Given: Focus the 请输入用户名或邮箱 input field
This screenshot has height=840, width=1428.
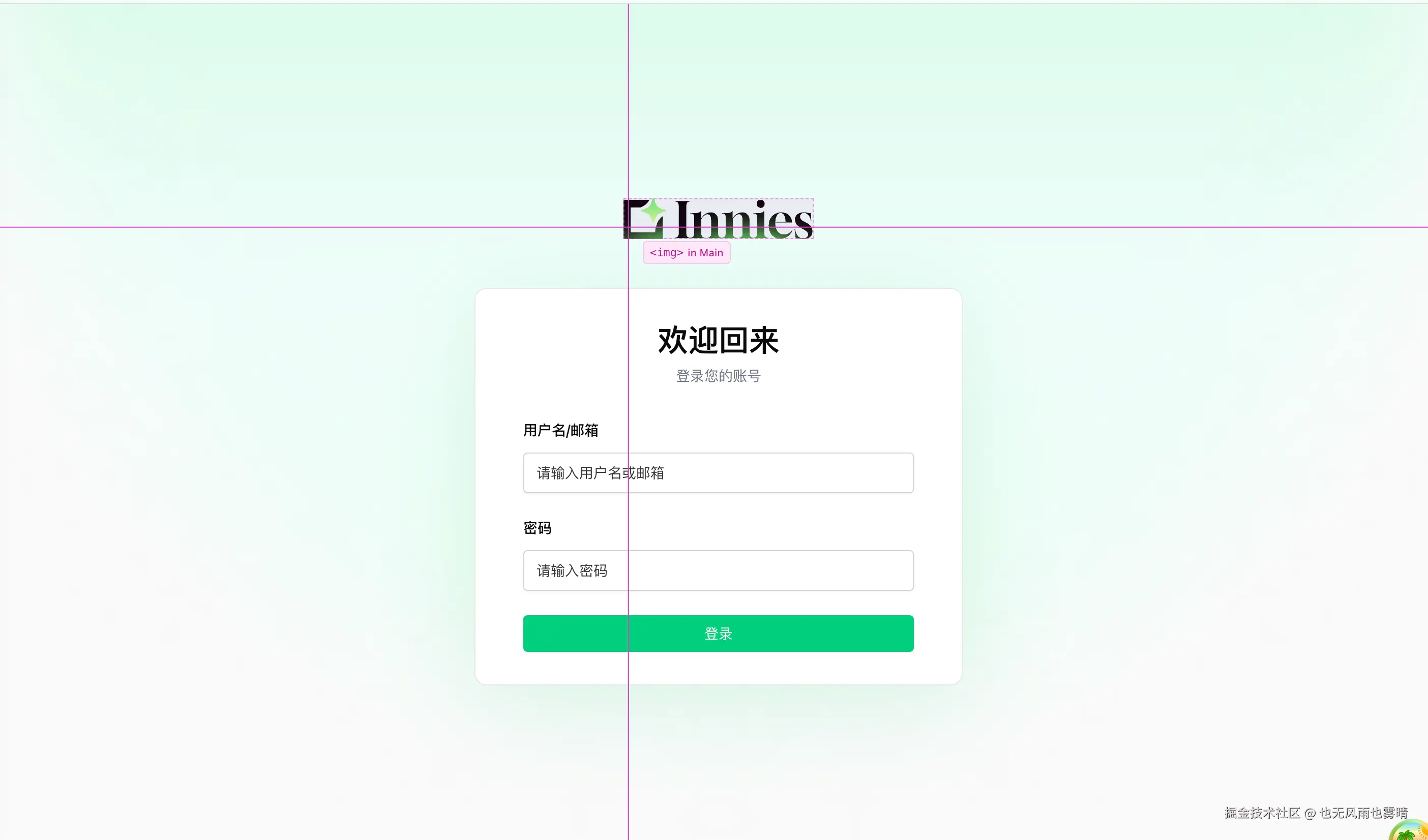Looking at the screenshot, I should (718, 473).
